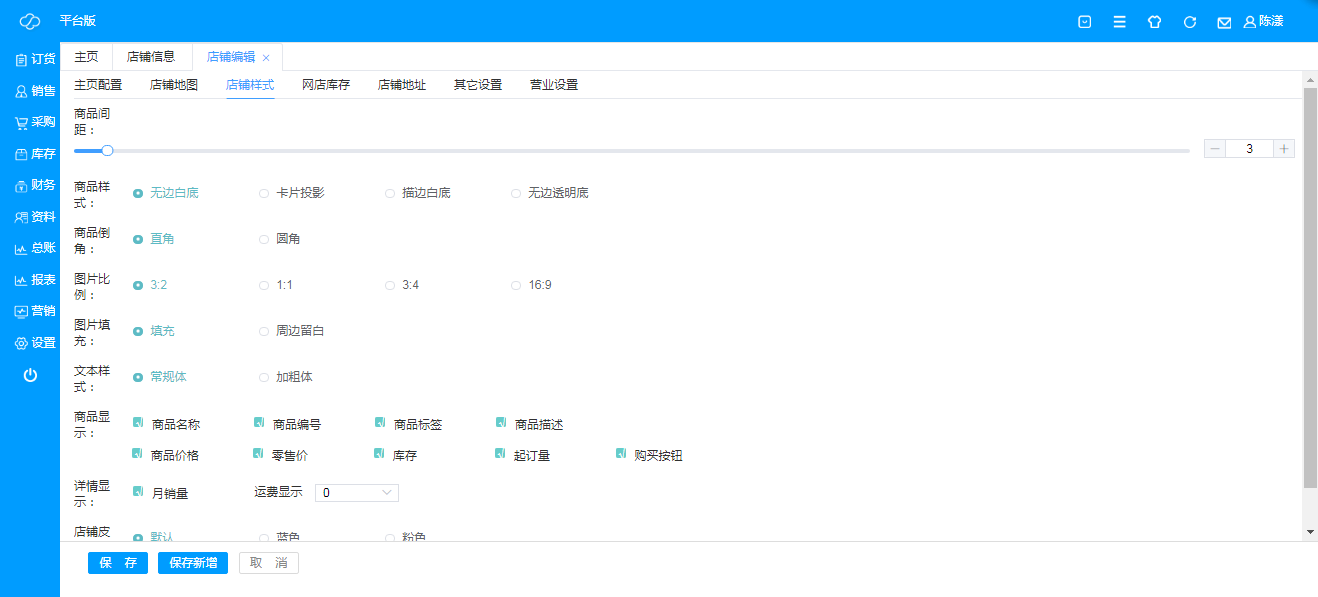Open the 财务 sidebar module
1318x597 pixels.
(35, 185)
